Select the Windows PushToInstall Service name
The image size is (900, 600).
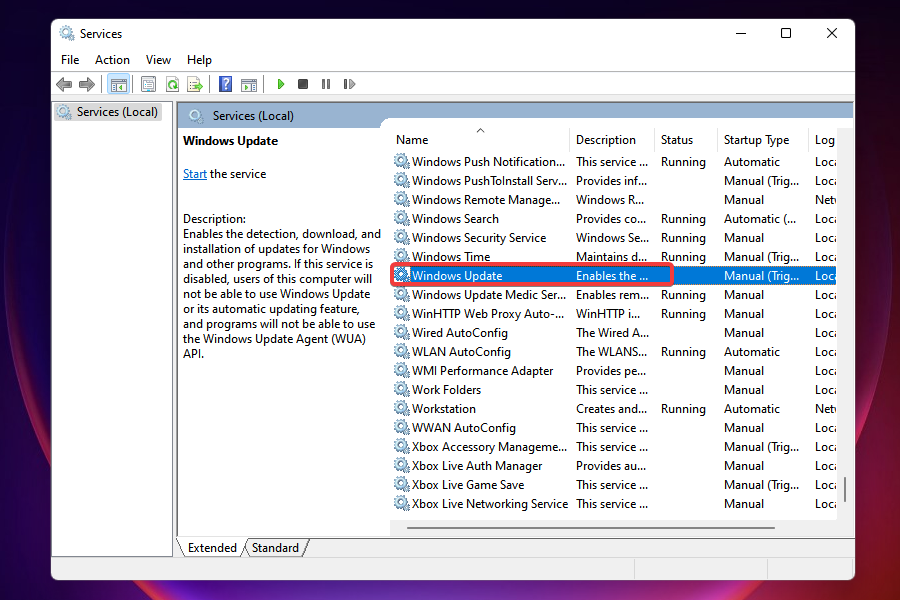[x=489, y=181]
